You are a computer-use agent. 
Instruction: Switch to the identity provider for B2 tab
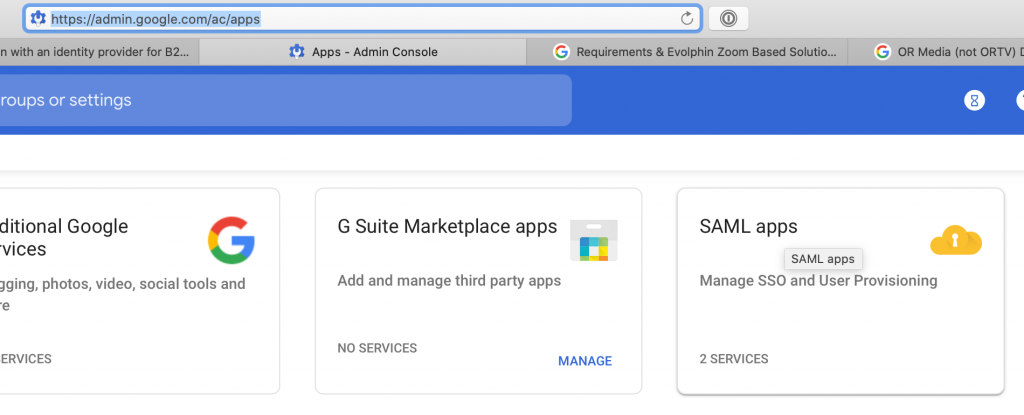point(98,52)
